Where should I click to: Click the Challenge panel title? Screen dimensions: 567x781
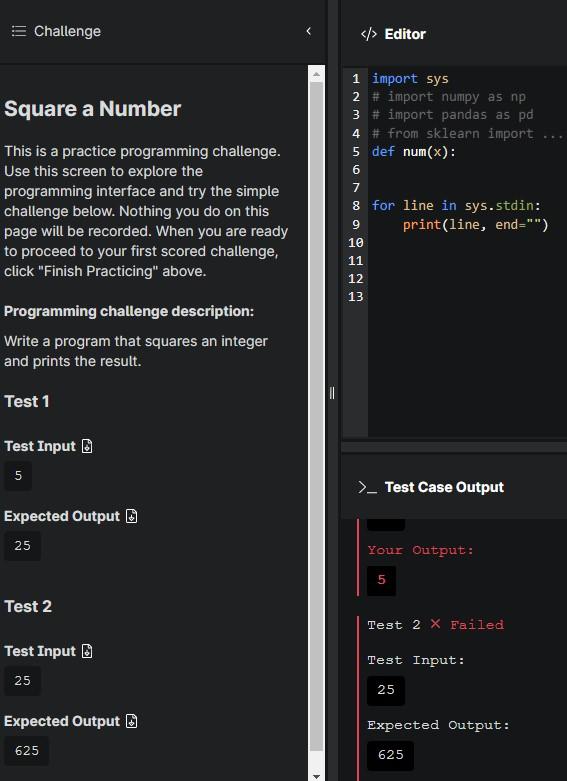[x=67, y=31]
